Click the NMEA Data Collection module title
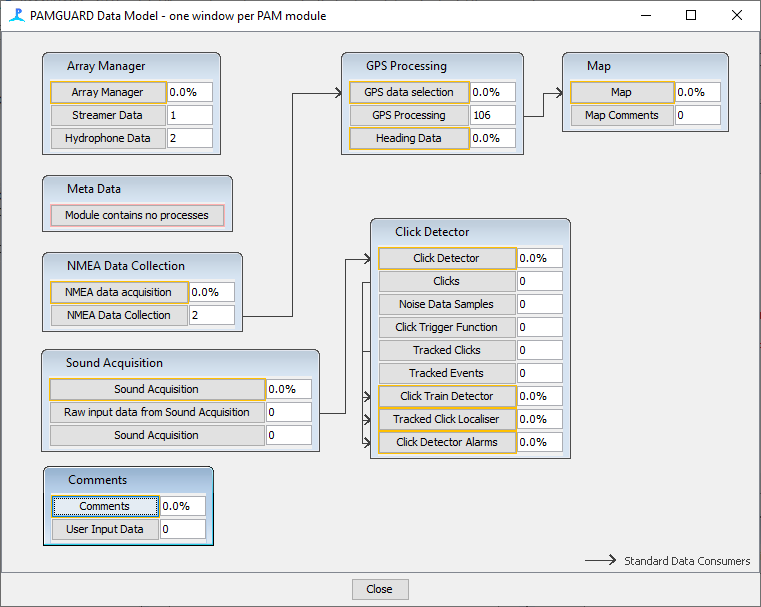Screen dimensions: 761x607 coord(126,266)
